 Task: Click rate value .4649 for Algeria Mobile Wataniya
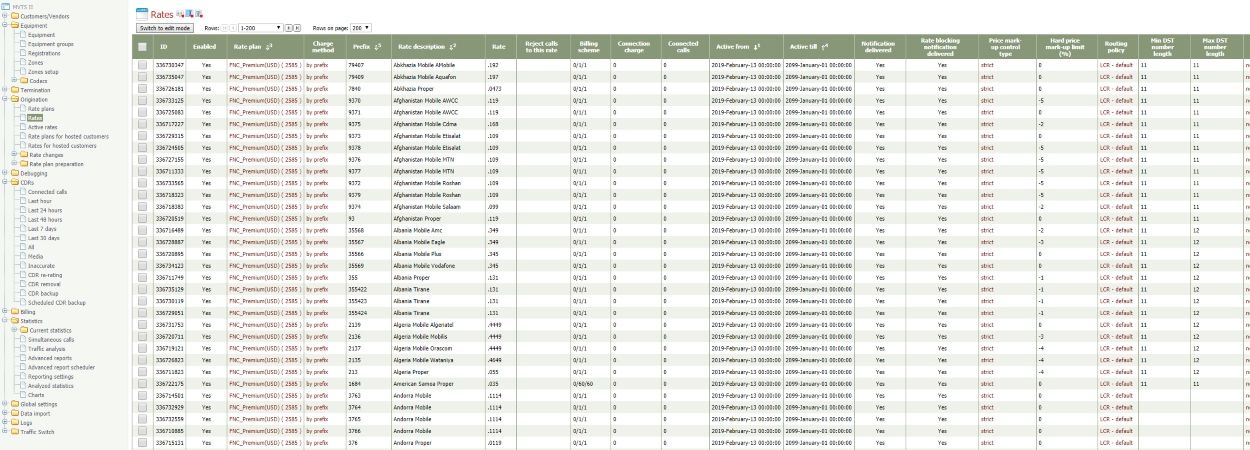[x=493, y=359]
